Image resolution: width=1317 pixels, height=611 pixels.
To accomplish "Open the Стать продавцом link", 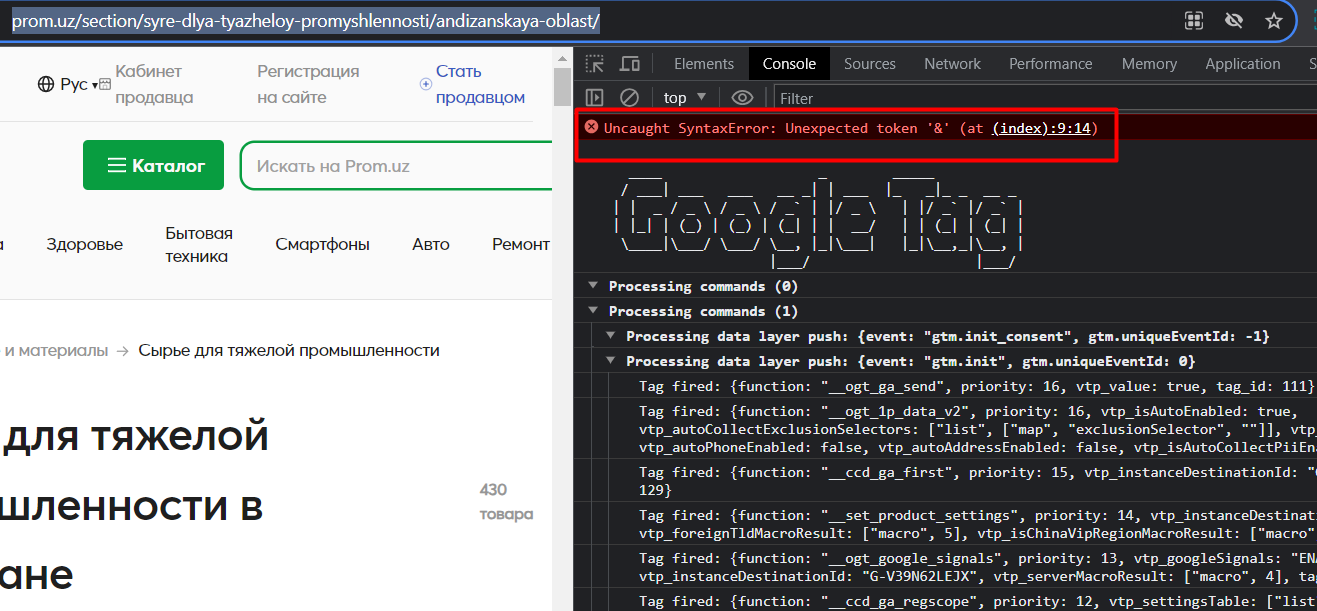I will pos(480,84).
